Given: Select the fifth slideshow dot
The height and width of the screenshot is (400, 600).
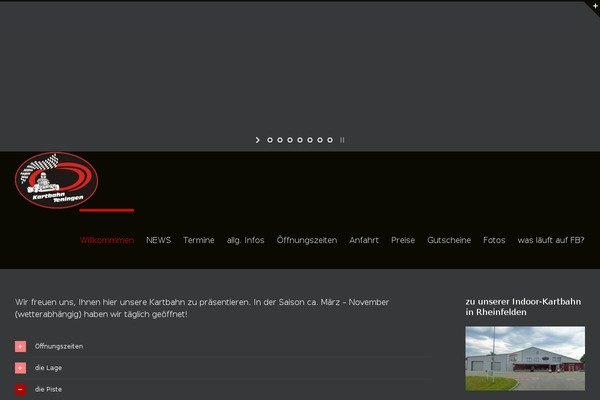Looking at the screenshot, I should (x=310, y=140).
